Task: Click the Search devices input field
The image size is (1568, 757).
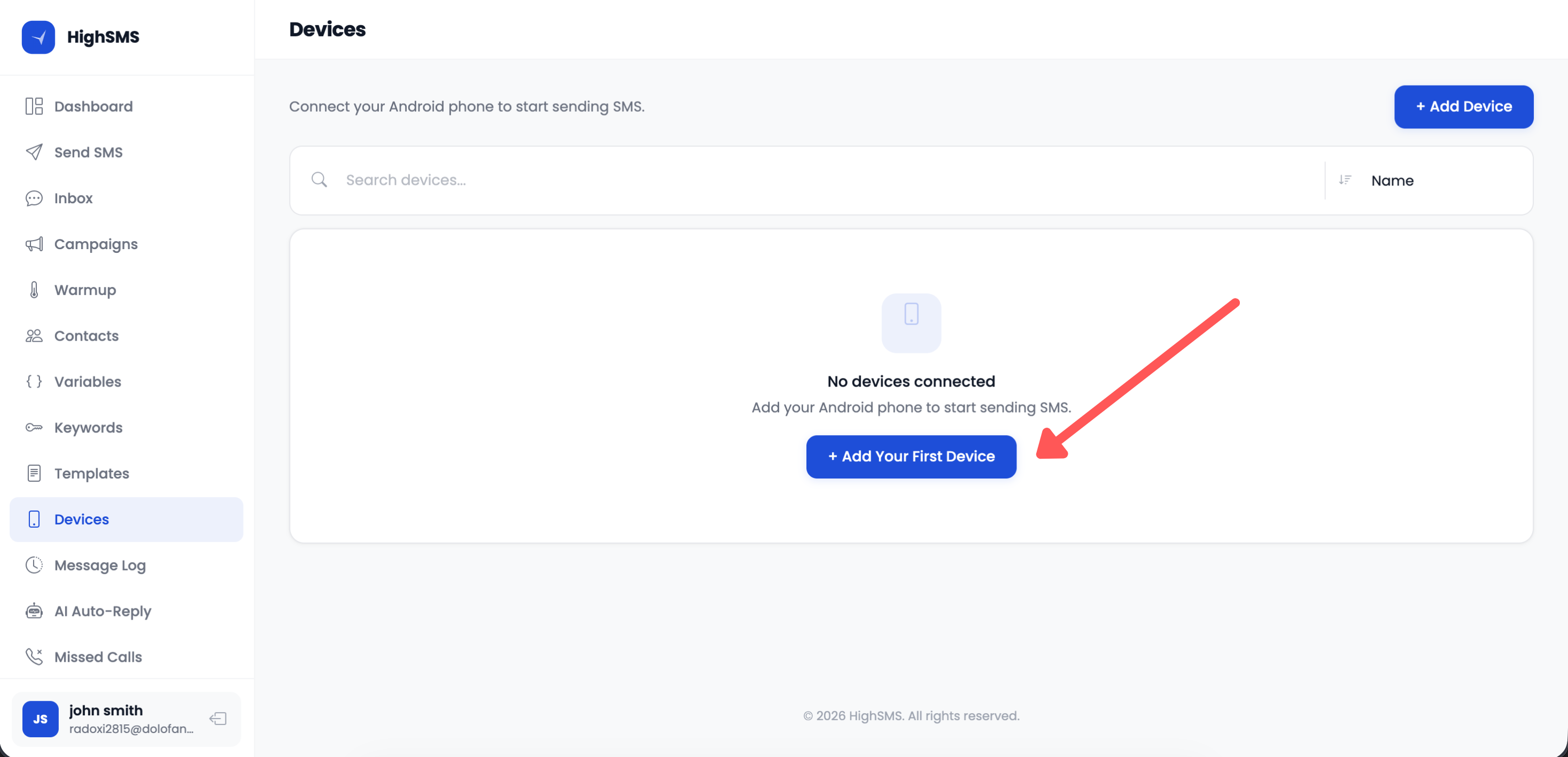Action: 548,180
